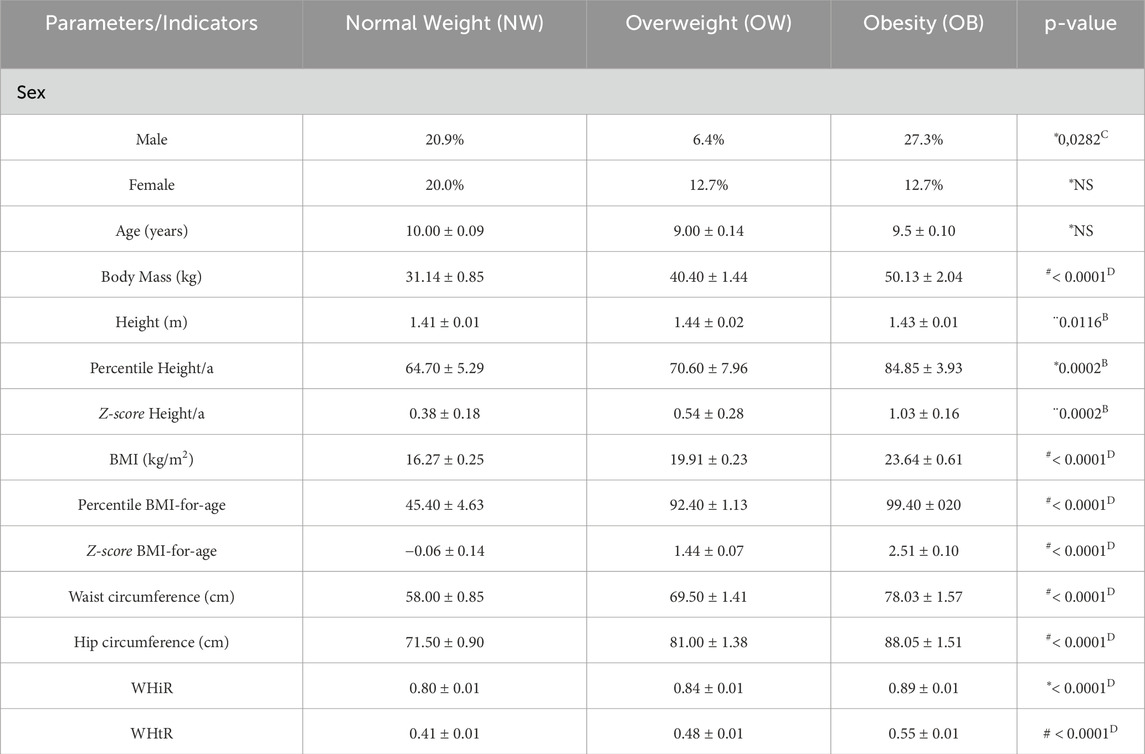Click the Age (years) row label
1145x754 pixels.
(x=151, y=231)
